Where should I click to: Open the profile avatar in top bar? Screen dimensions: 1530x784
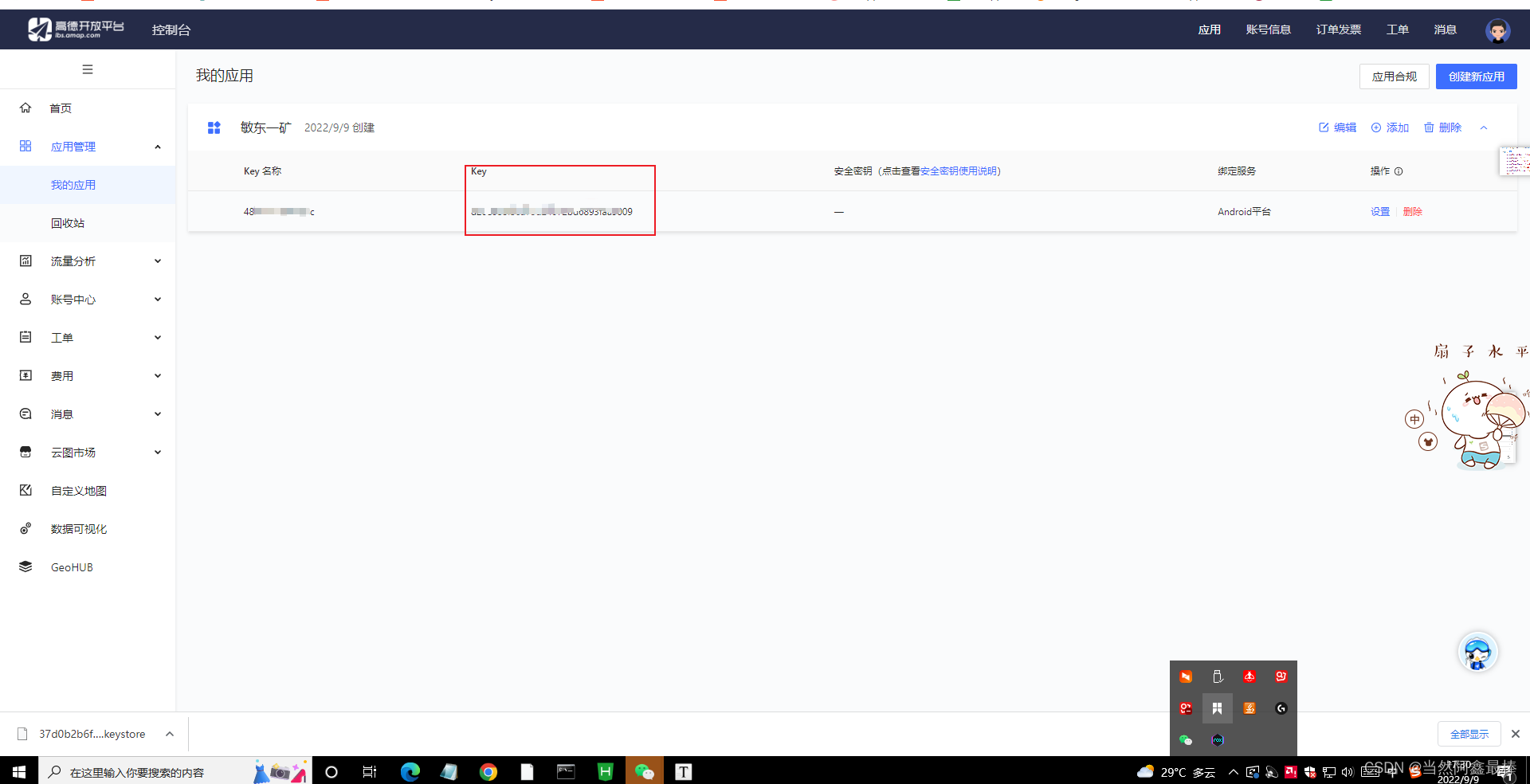(x=1497, y=29)
